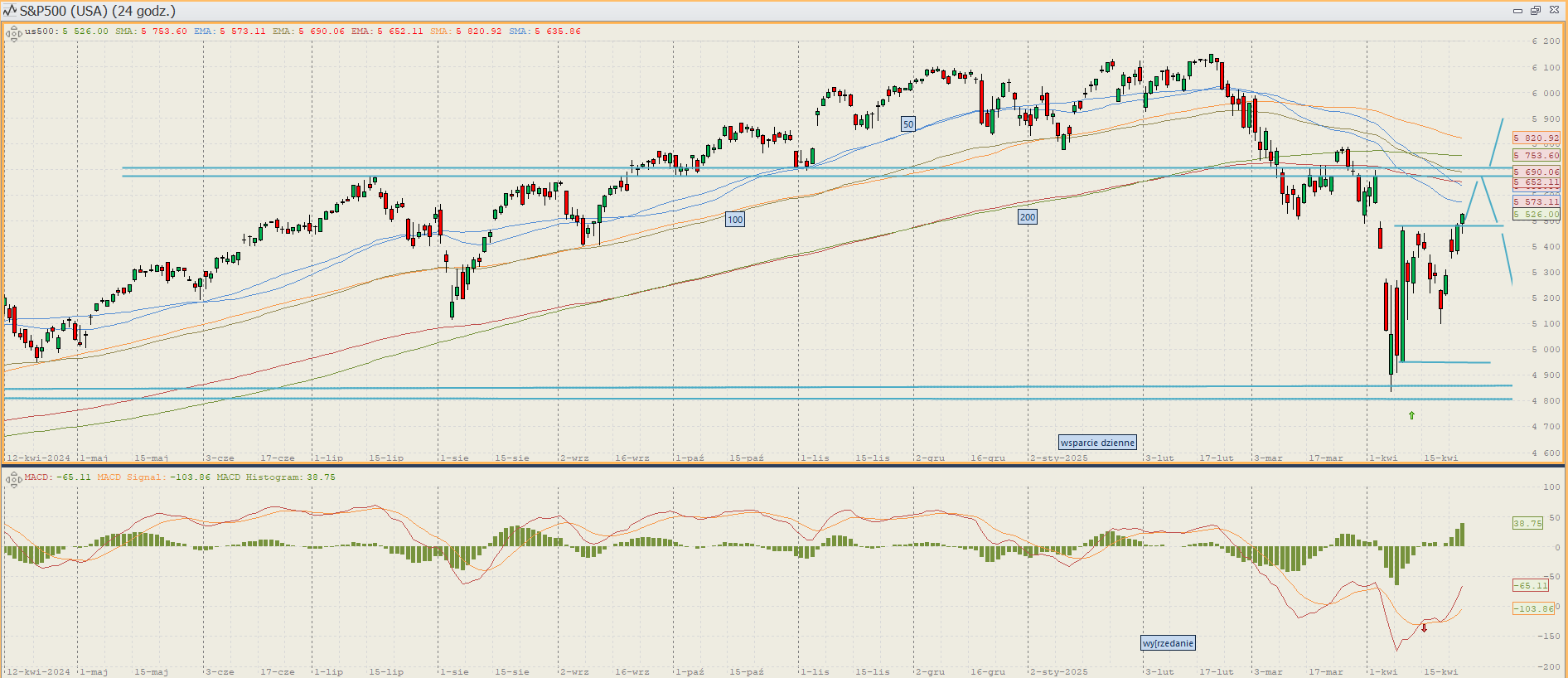
Task: Click the pan control on the MACD panel
Action: tap(13, 480)
